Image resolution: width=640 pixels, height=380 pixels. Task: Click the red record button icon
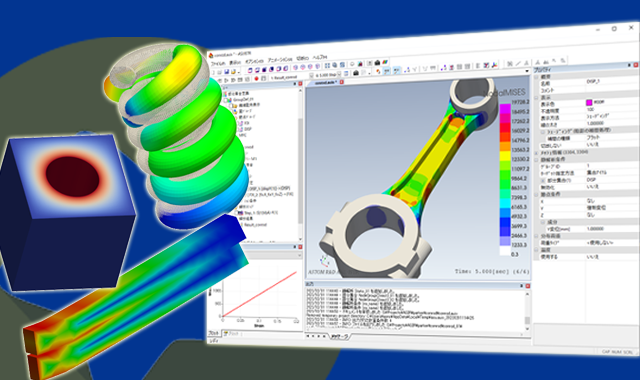[256, 79]
